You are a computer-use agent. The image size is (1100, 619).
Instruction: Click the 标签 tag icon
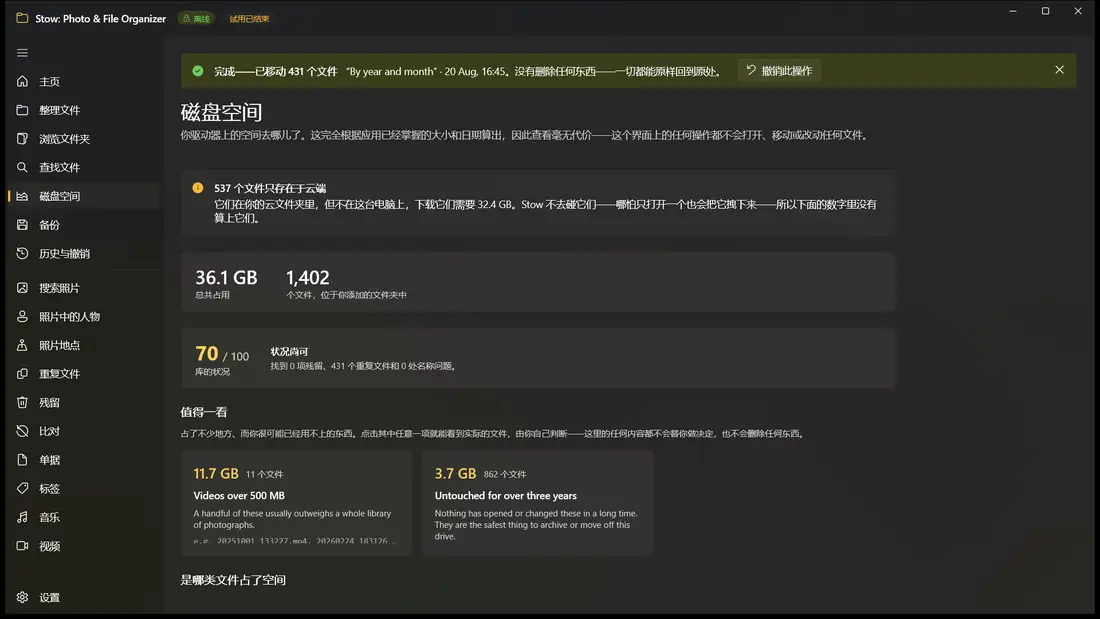click(x=22, y=488)
